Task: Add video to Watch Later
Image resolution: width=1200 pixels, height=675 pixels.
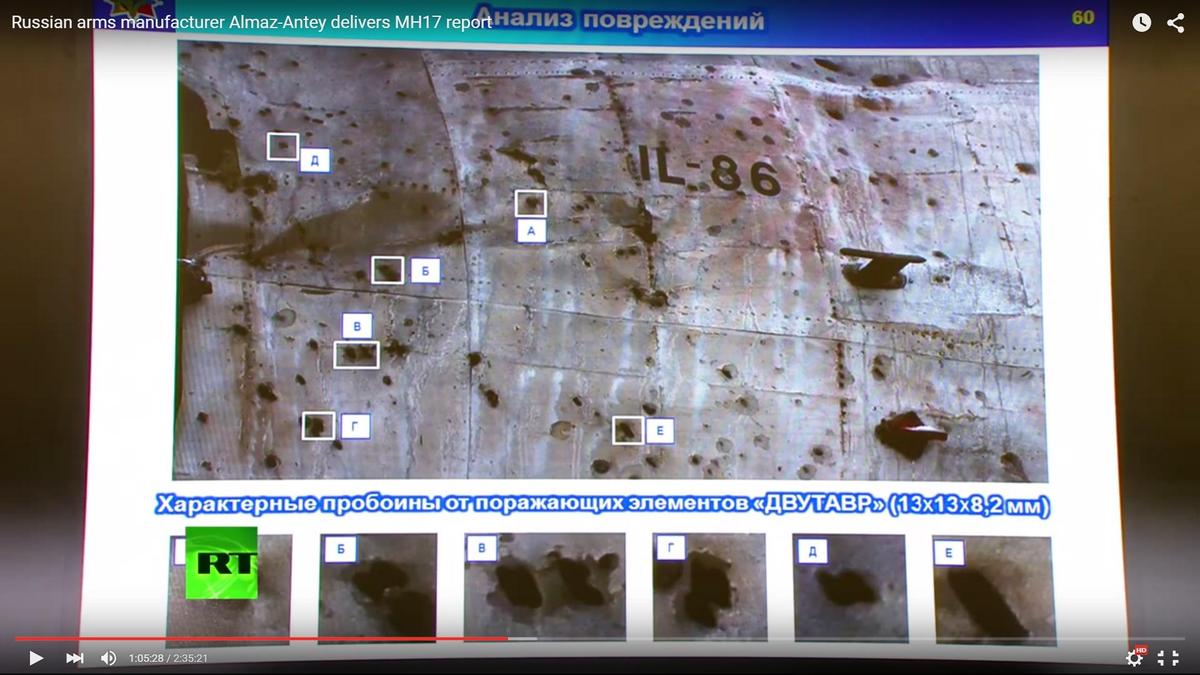Action: [x=1142, y=22]
